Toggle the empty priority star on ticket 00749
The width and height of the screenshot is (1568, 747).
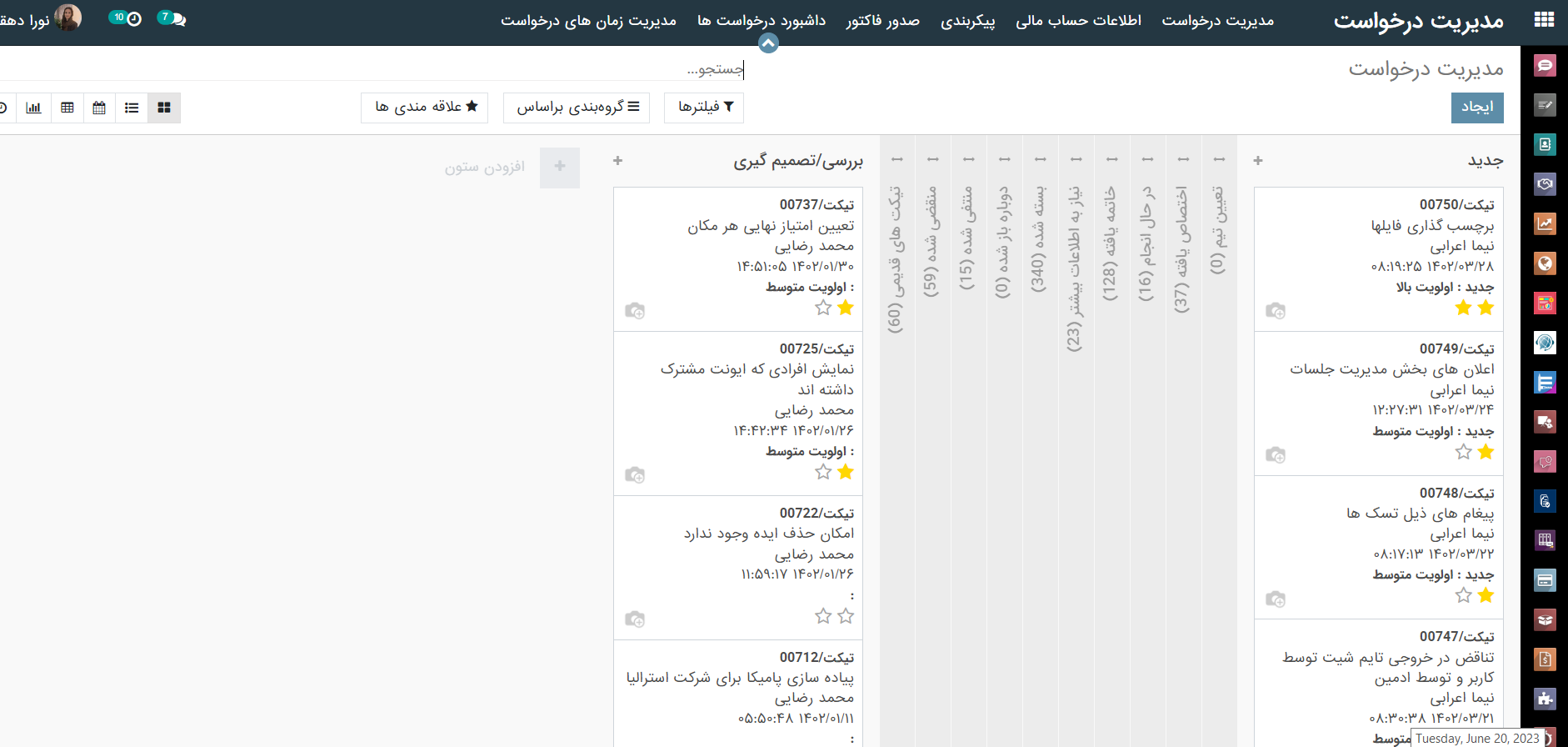(x=1463, y=452)
